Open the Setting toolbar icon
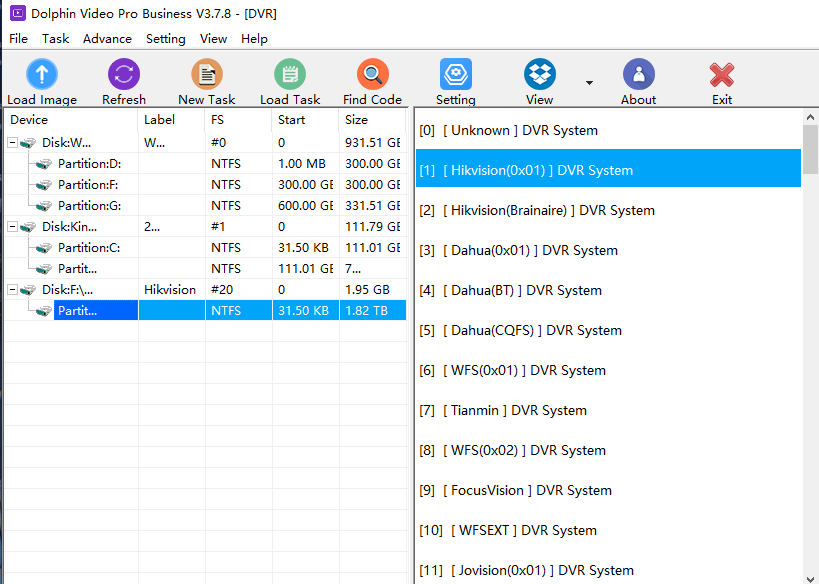The image size is (819, 584). [455, 74]
